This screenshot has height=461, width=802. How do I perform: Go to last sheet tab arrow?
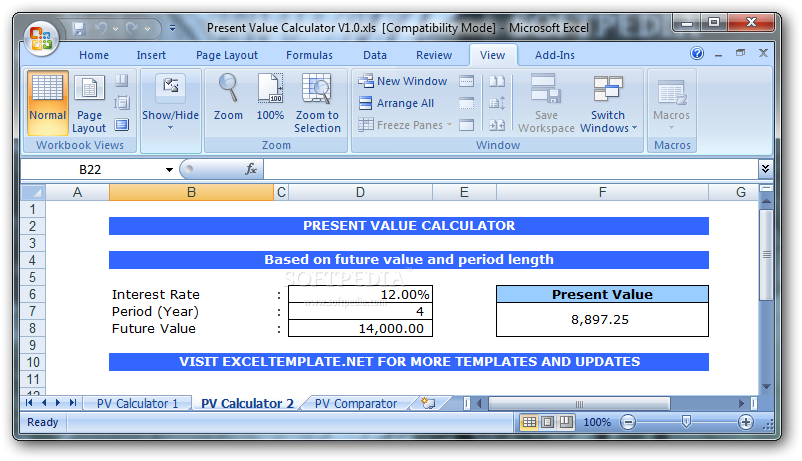click(73, 403)
